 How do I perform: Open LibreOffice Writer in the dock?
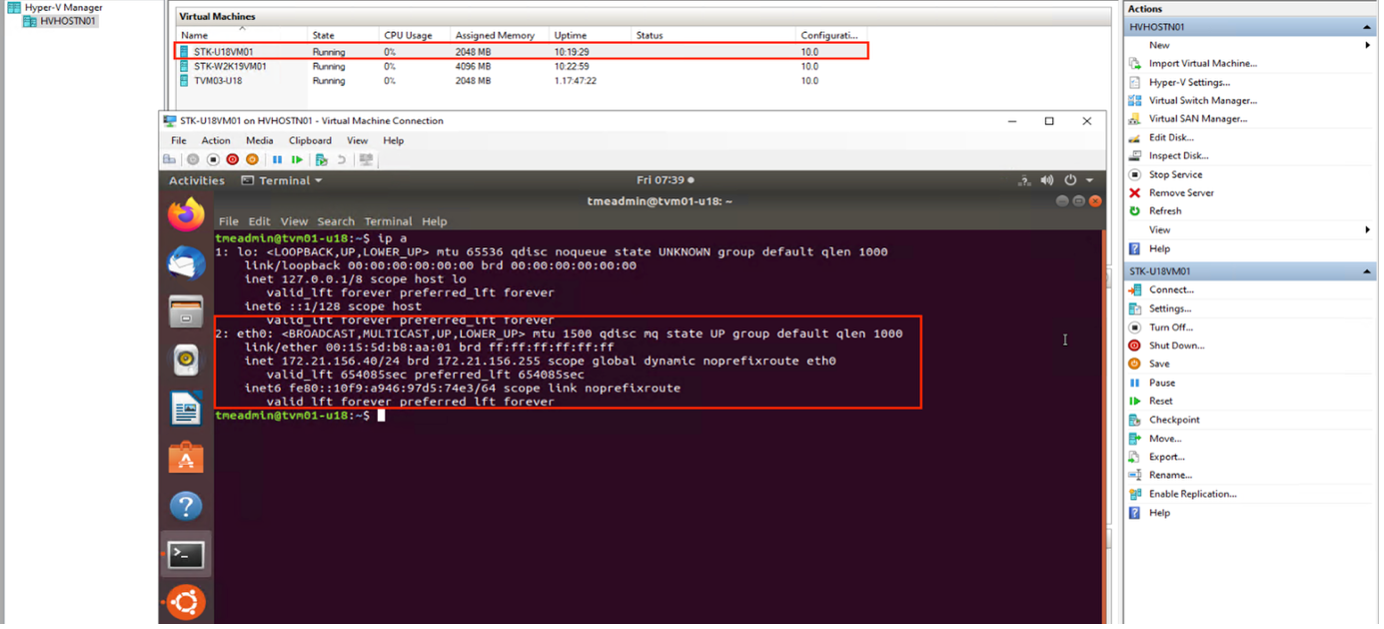[x=186, y=408]
